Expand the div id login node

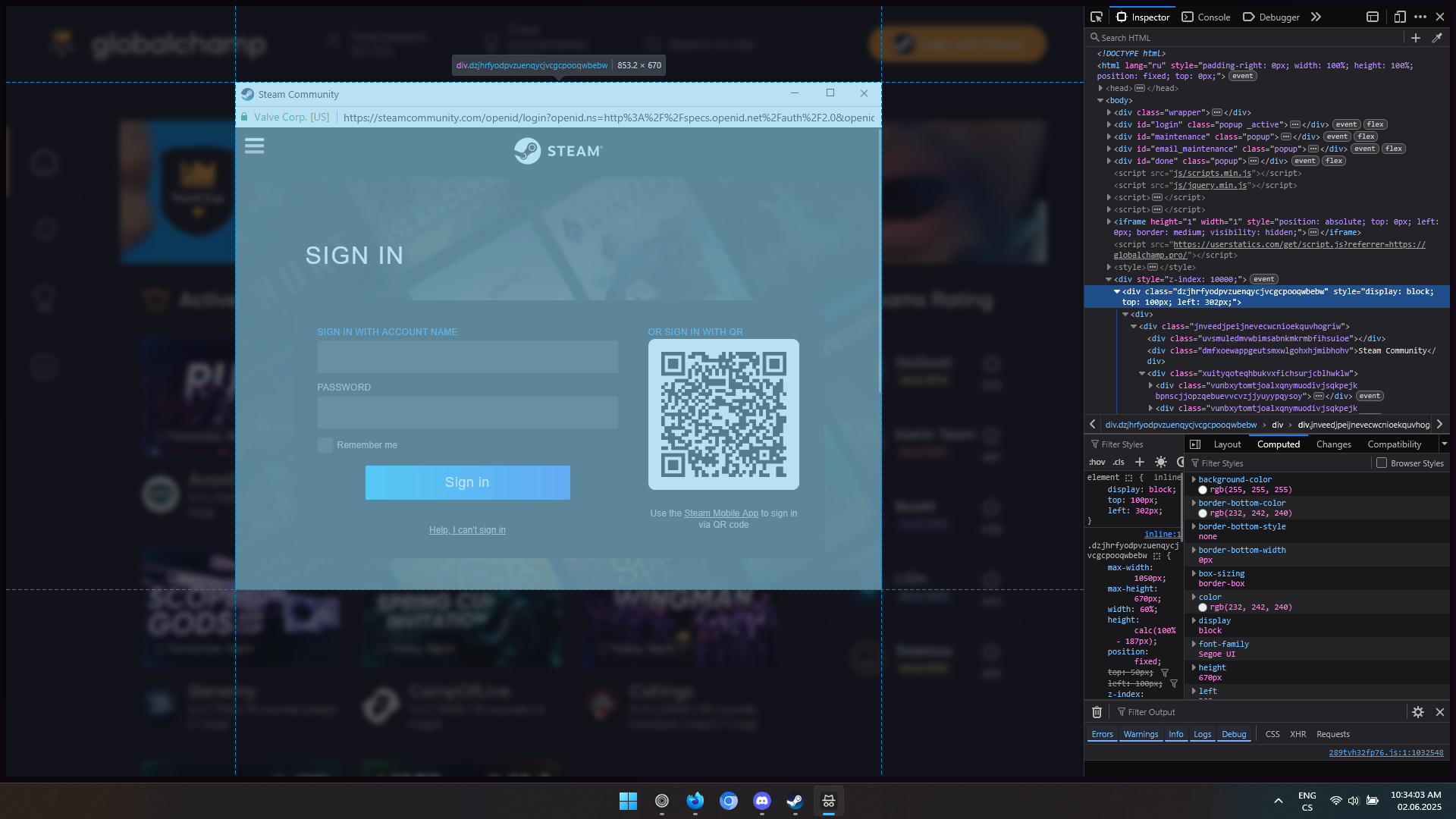1109,124
